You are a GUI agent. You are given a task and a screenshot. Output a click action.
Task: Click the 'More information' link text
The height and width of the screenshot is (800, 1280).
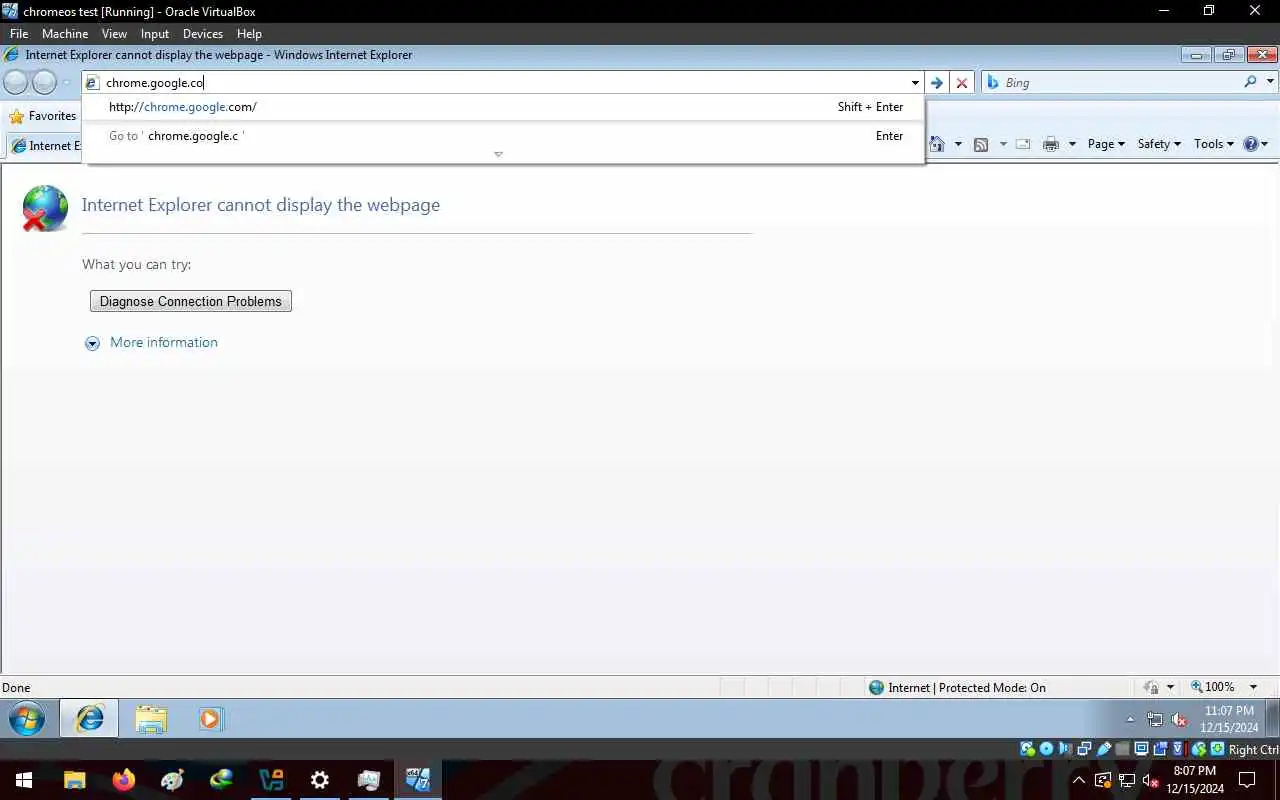(x=164, y=342)
